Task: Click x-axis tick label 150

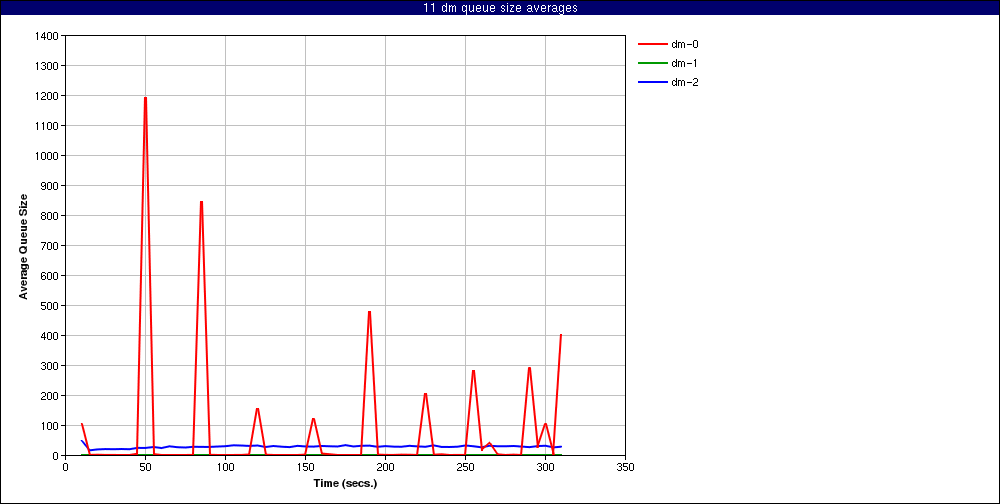Action: 305,468
